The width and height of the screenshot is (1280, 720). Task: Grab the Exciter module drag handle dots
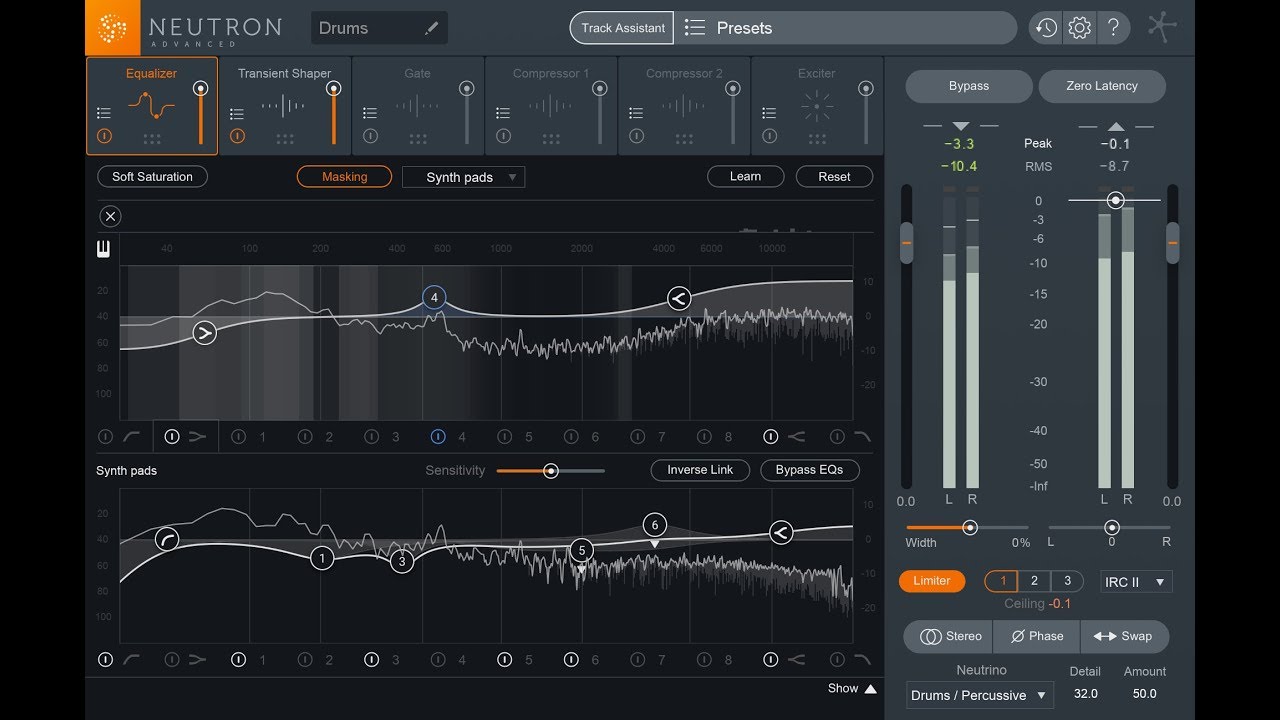(x=817, y=139)
